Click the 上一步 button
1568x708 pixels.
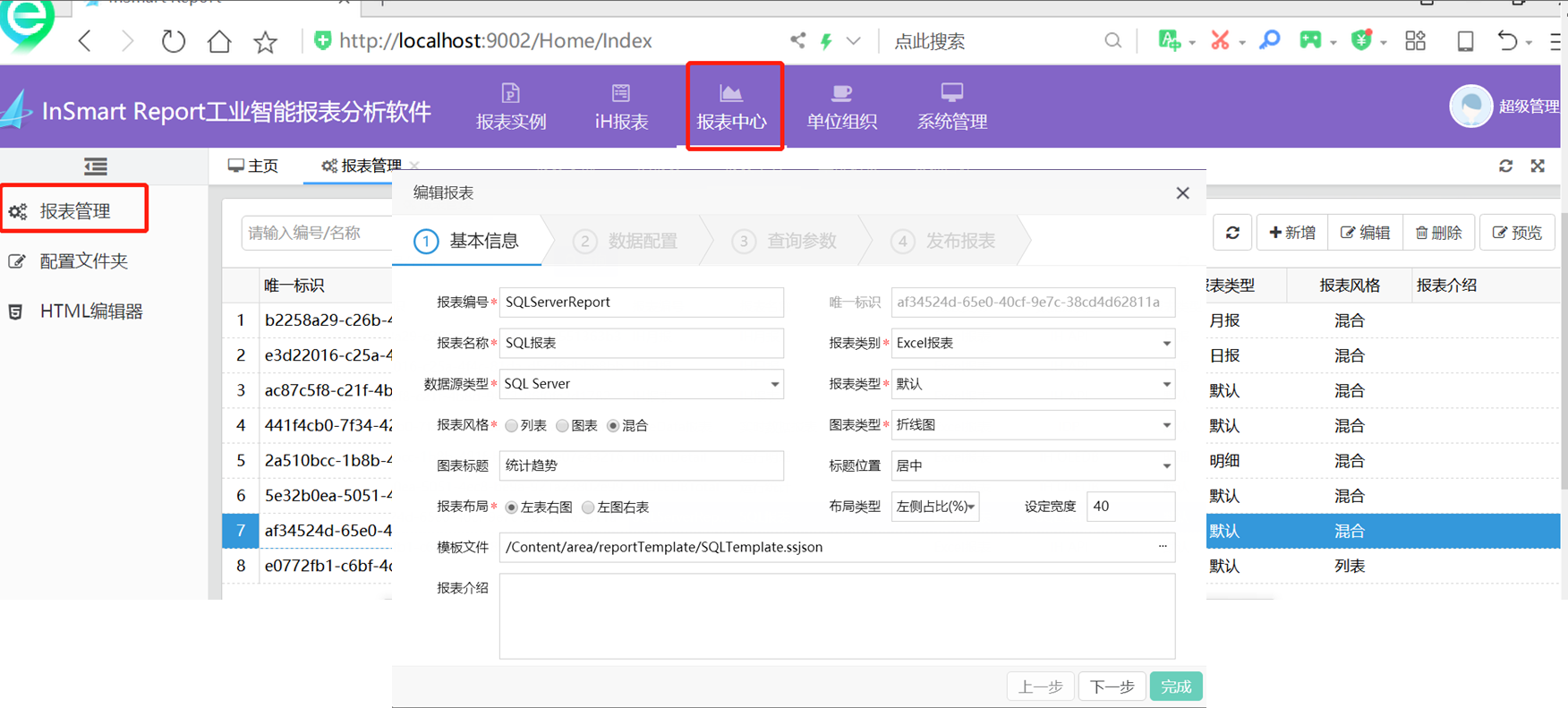[1040, 687]
